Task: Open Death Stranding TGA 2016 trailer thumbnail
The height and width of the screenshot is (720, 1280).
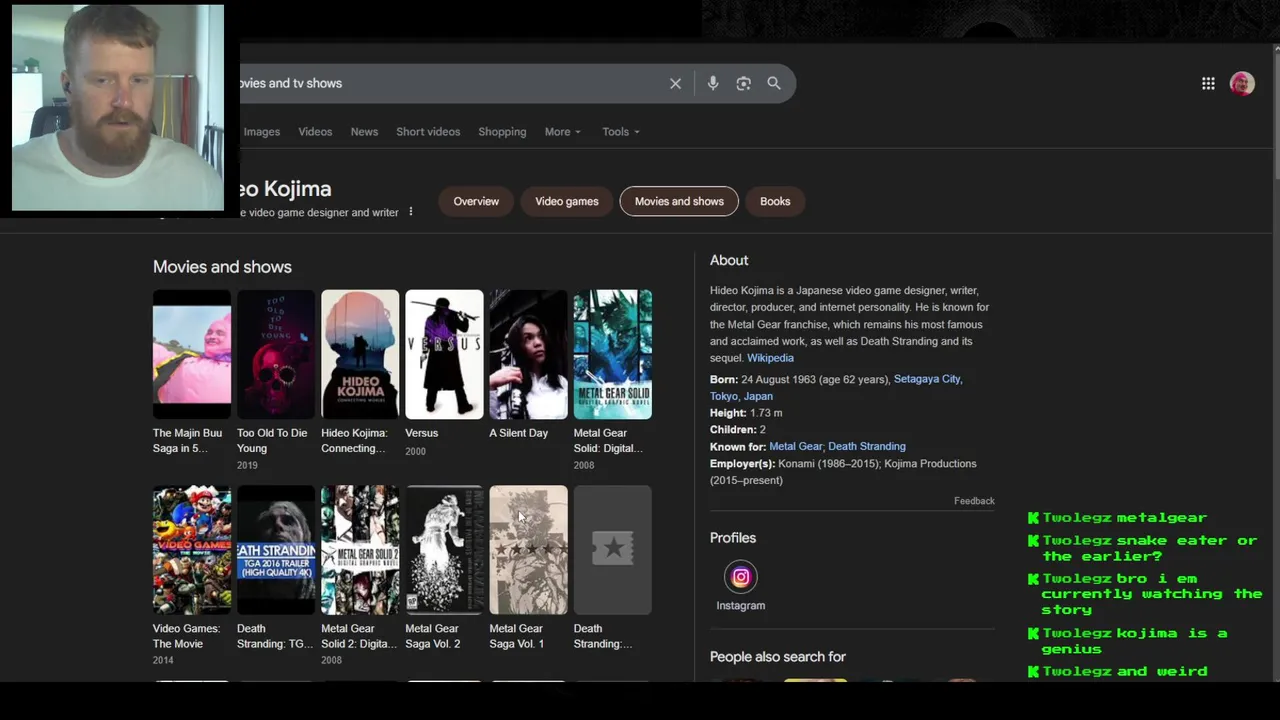Action: pyautogui.click(x=276, y=550)
